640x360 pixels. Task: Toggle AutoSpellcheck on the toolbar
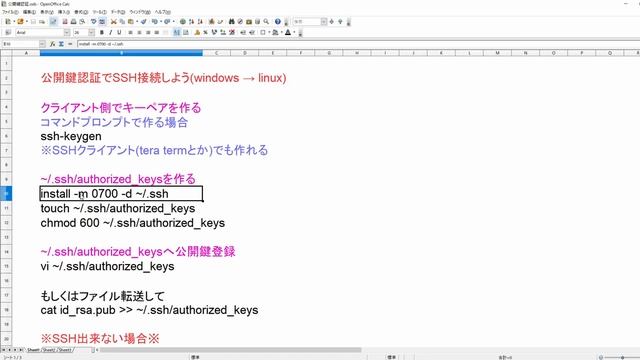click(102, 22)
